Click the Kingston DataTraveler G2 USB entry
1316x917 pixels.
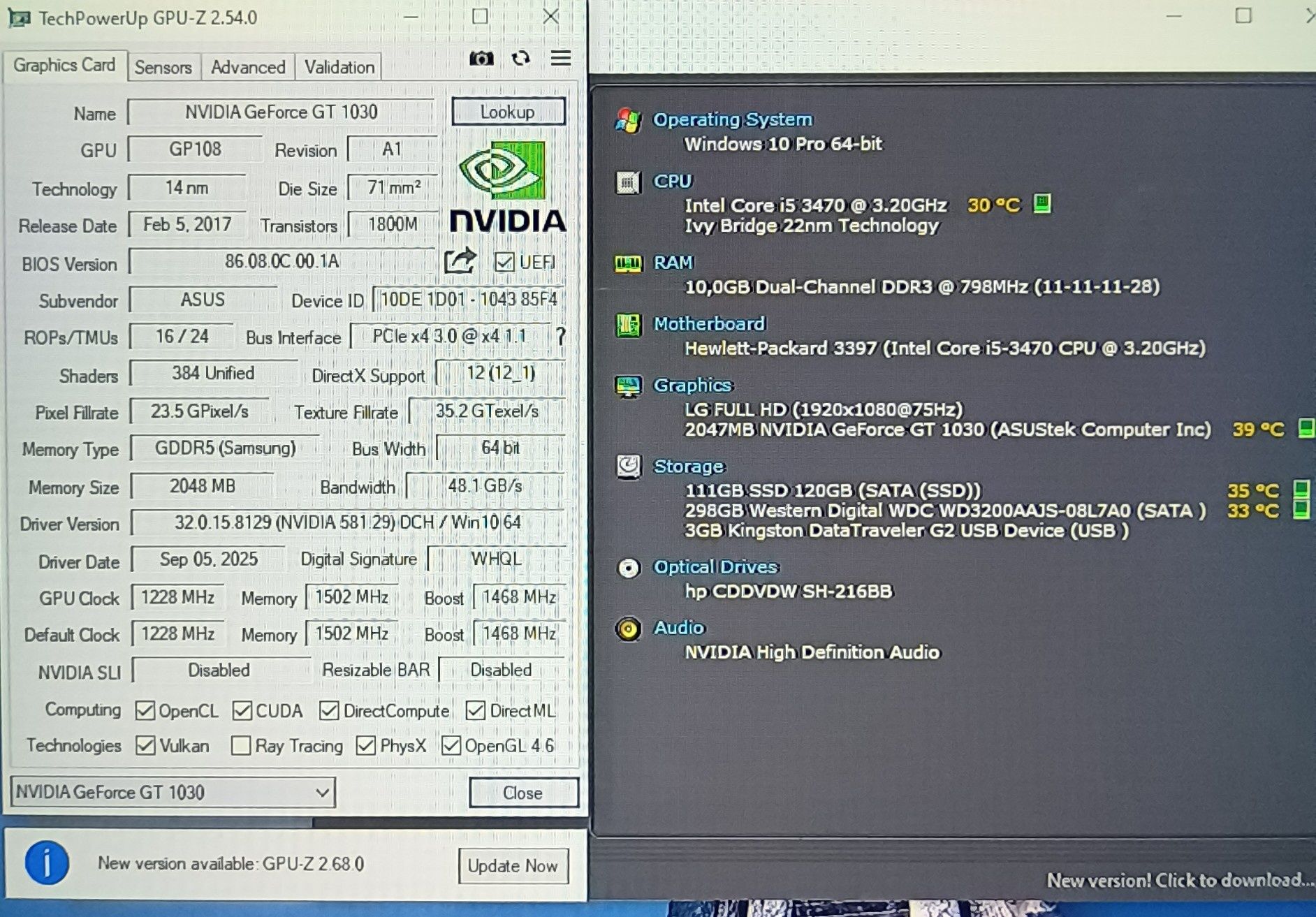coord(906,530)
